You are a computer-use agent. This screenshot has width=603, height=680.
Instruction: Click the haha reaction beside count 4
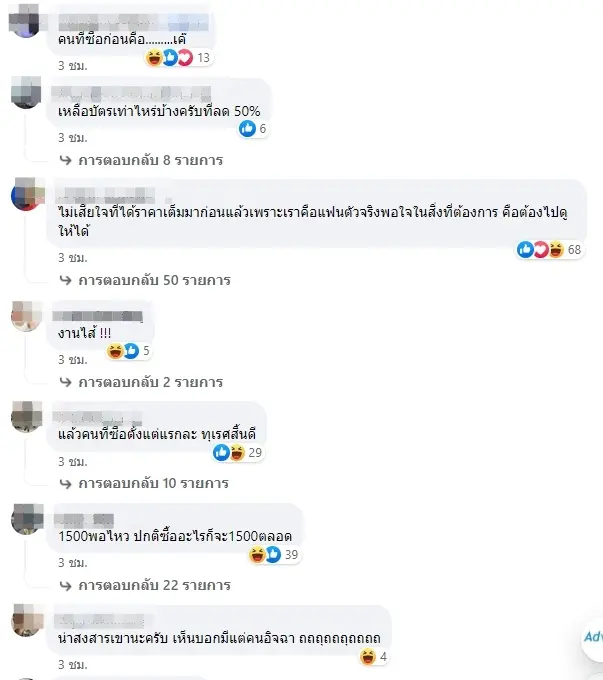point(367,657)
